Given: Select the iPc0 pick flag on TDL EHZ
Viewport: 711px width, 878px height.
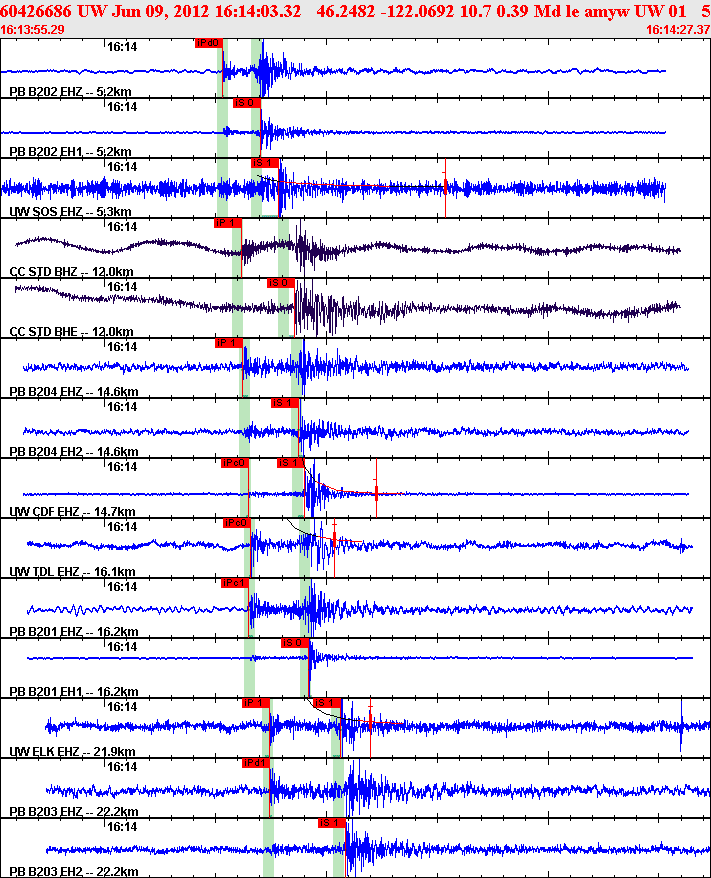Looking at the screenshot, I should pos(236,523).
